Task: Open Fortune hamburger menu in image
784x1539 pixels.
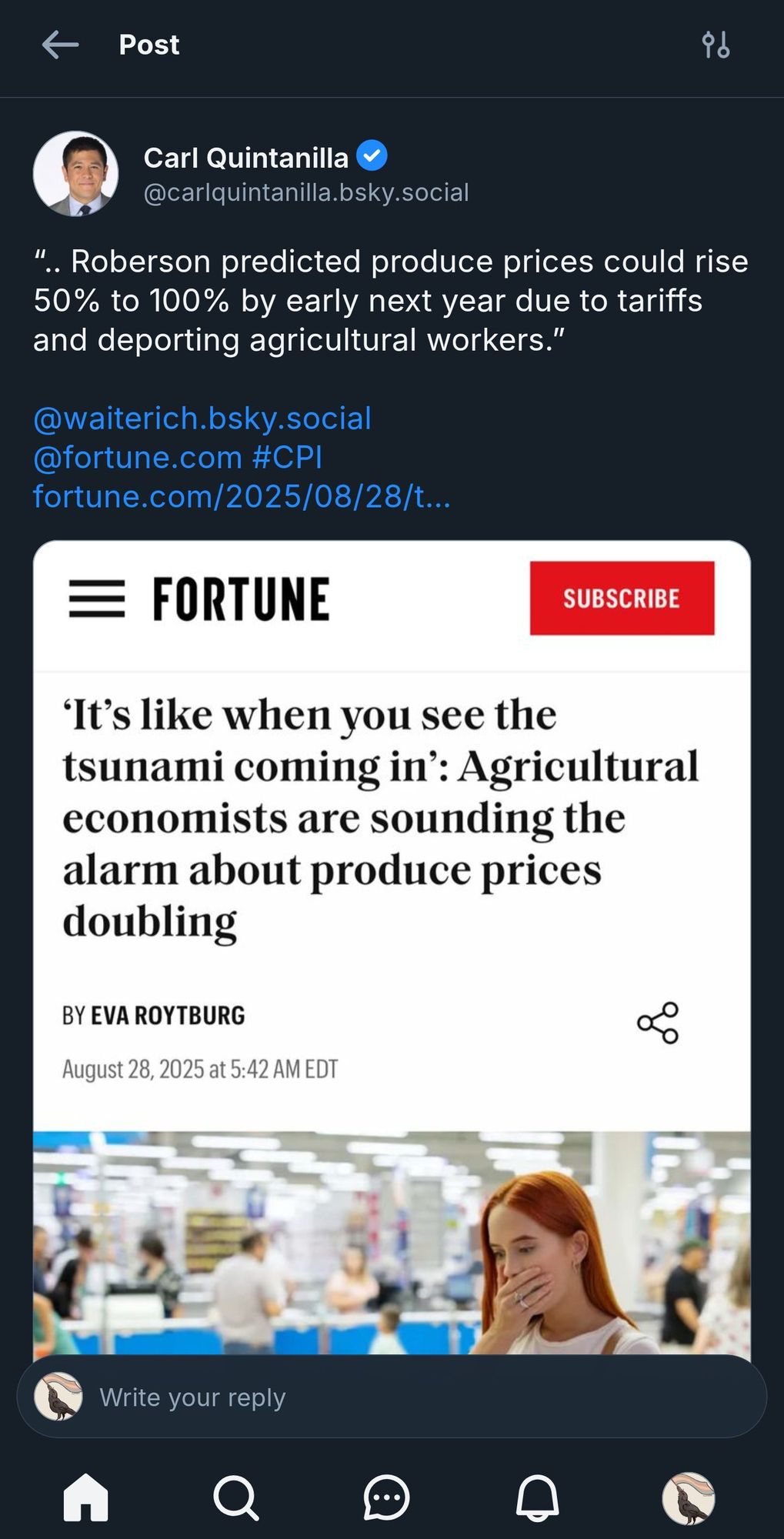Action: click(97, 599)
